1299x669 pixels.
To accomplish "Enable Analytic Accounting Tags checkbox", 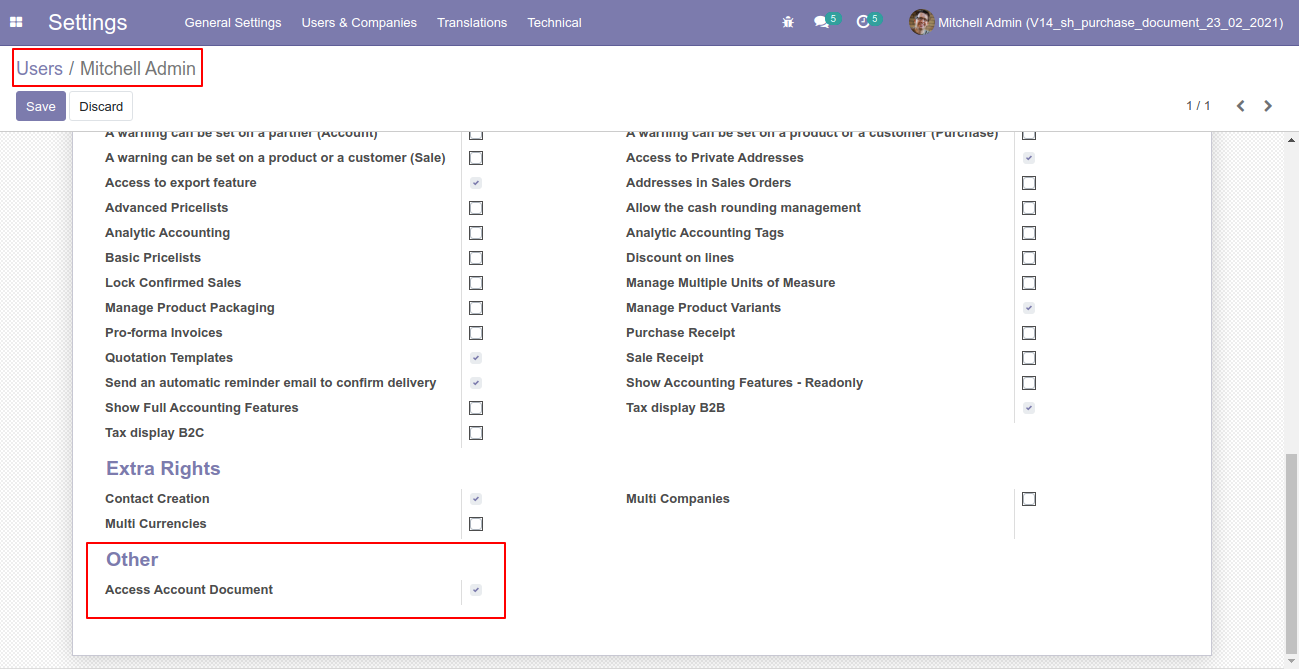I will coord(1029,233).
